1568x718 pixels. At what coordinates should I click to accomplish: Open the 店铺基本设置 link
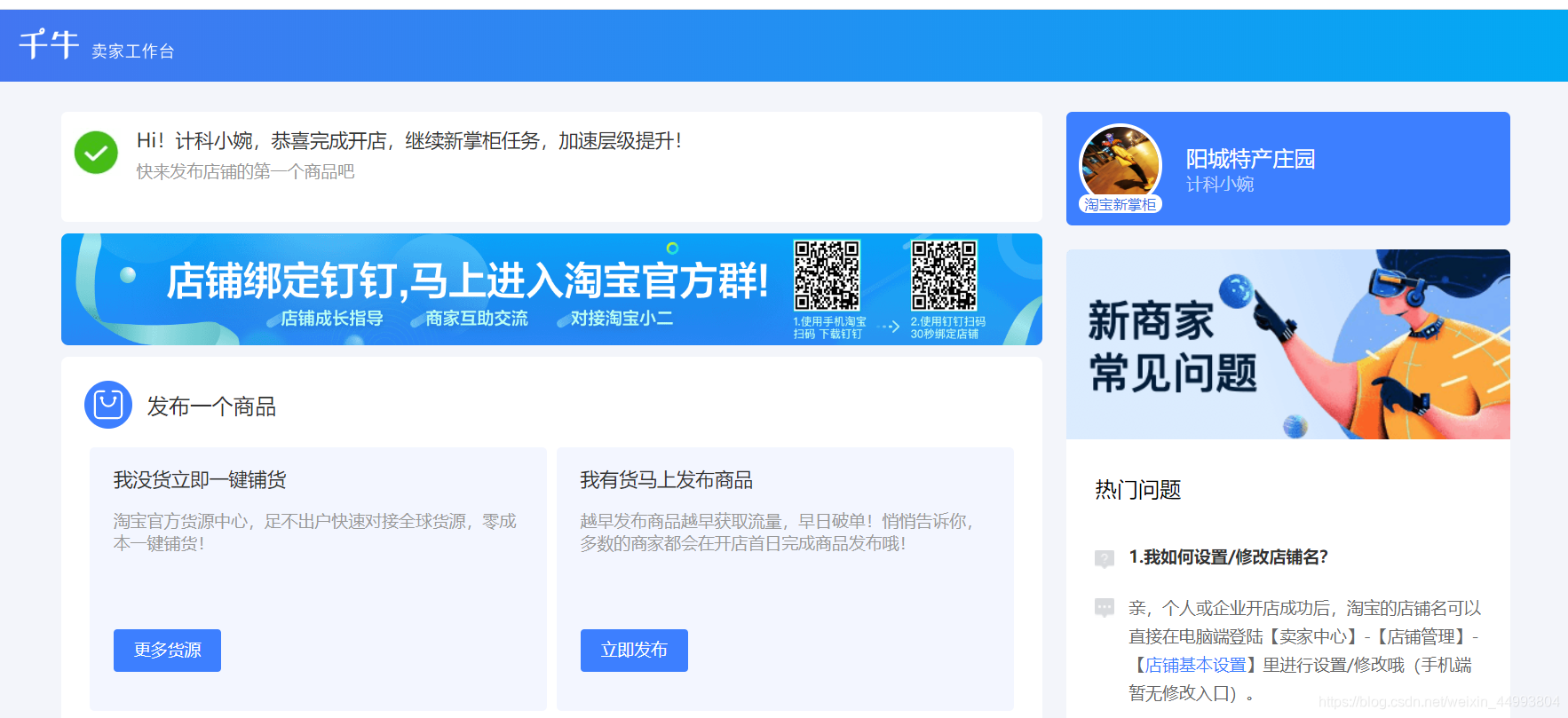point(1195,665)
